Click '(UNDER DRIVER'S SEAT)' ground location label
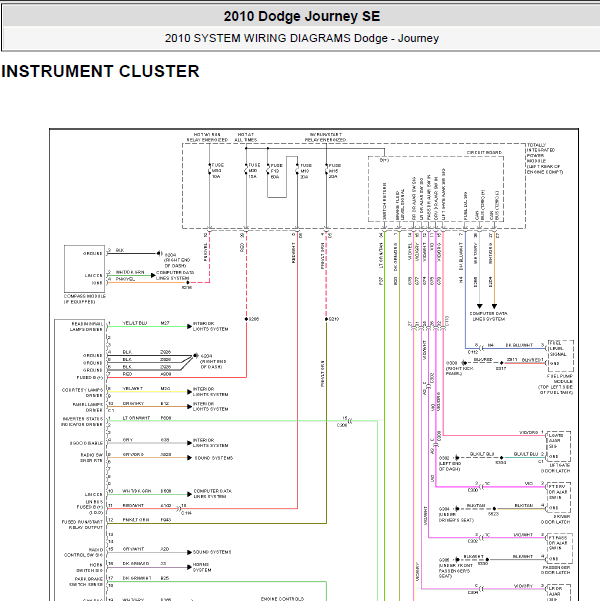The width and height of the screenshot is (600, 601). (456, 517)
